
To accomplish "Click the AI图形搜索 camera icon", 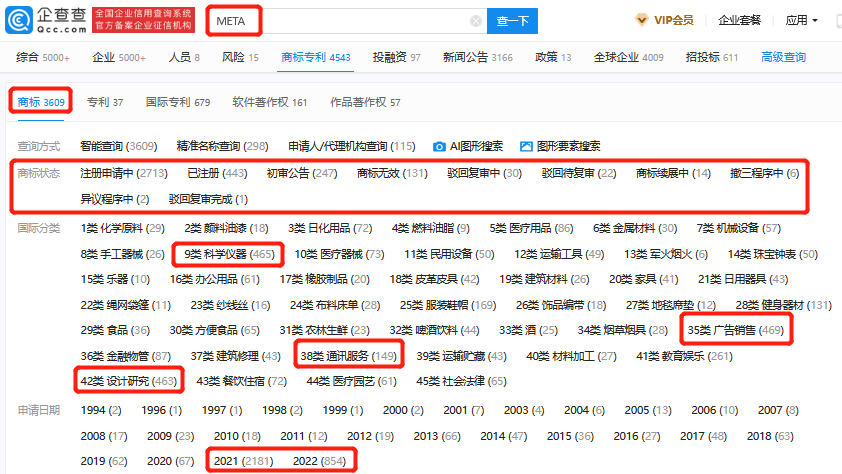I will click(439, 147).
